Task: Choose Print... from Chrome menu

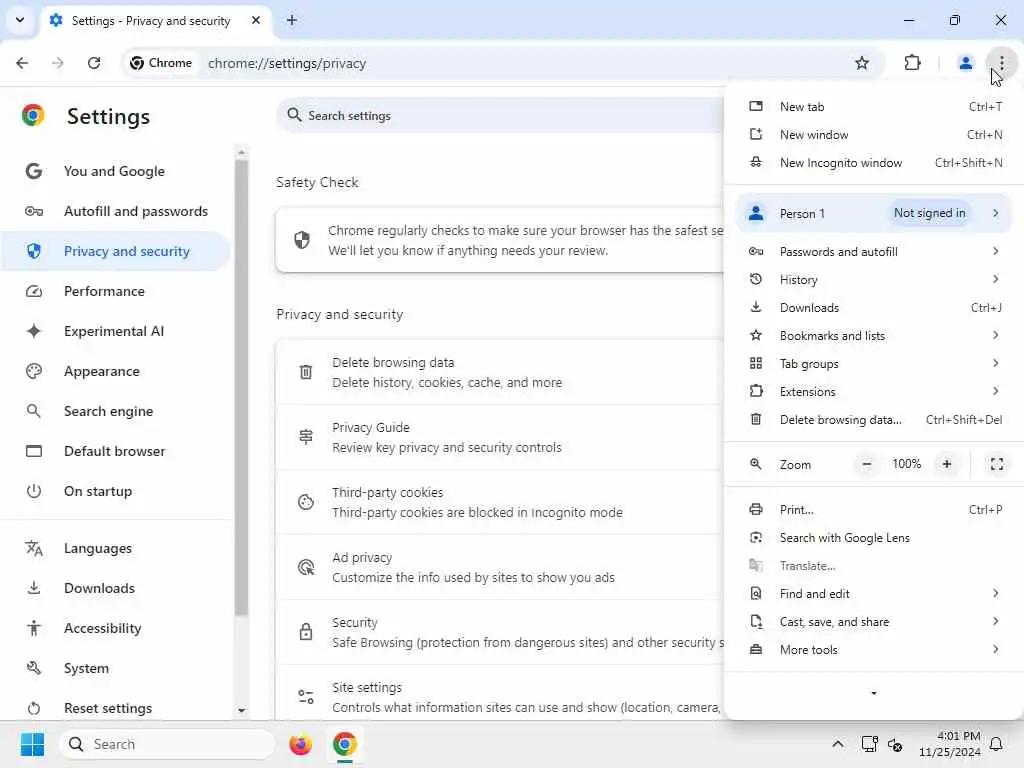Action: click(x=874, y=510)
